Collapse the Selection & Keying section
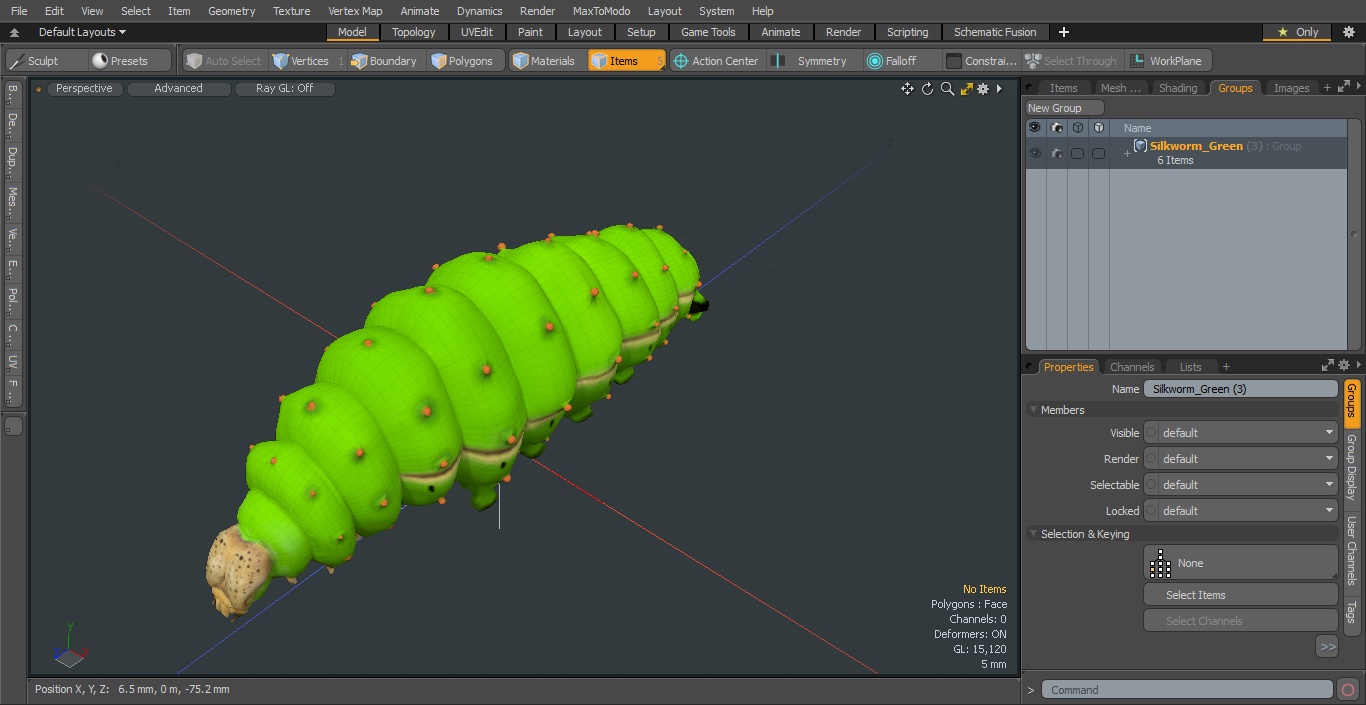Image resolution: width=1366 pixels, height=705 pixels. [1033, 534]
